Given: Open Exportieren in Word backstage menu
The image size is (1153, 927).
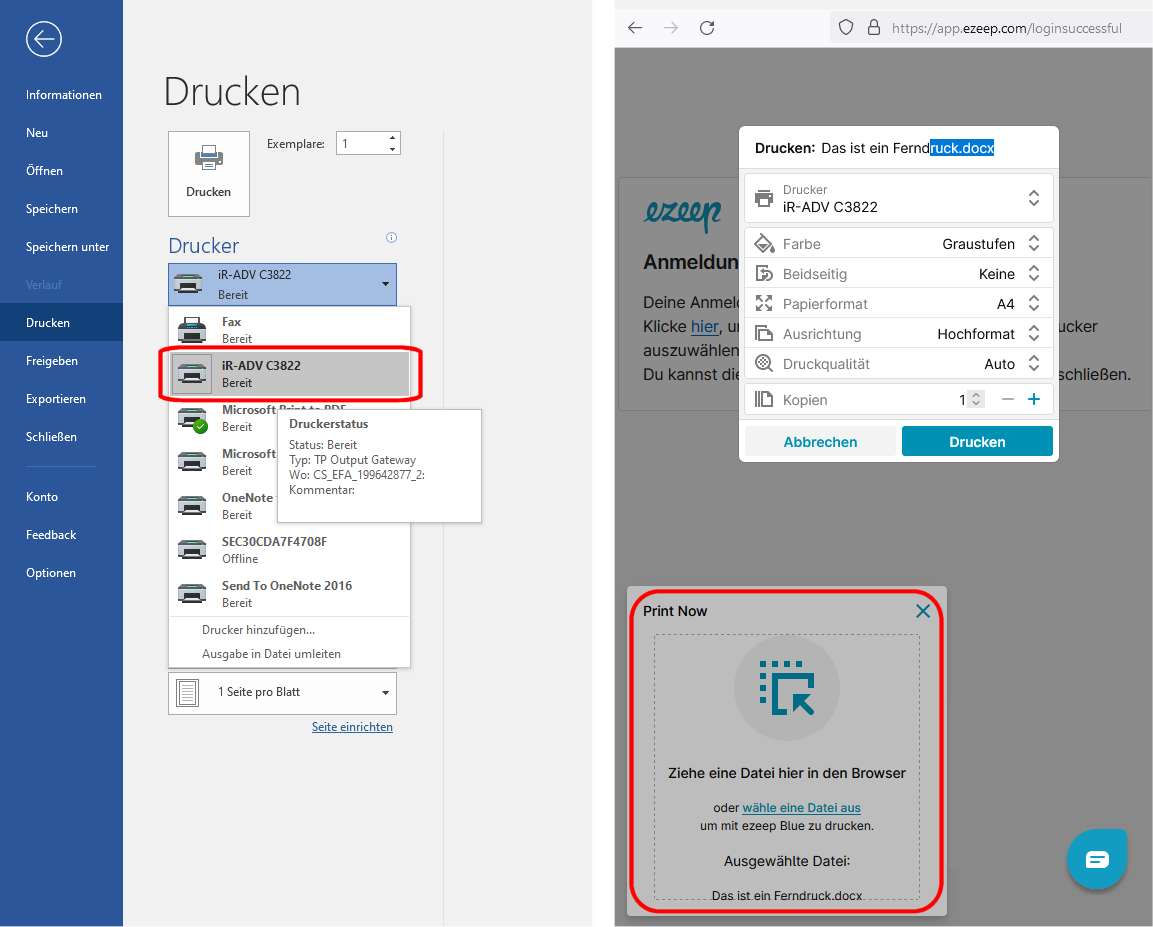Looking at the screenshot, I should coord(56,399).
